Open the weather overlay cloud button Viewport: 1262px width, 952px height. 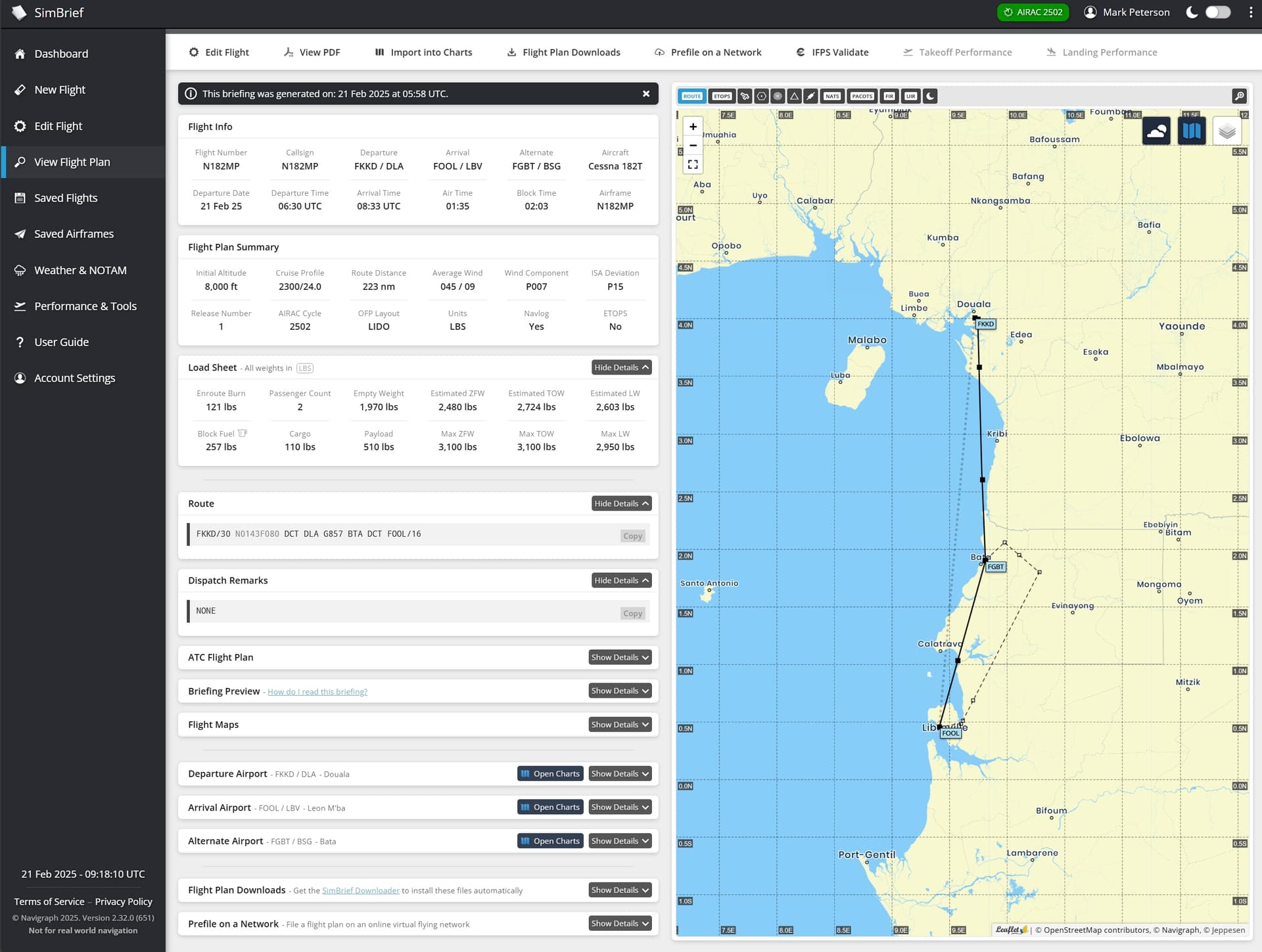click(x=1156, y=131)
